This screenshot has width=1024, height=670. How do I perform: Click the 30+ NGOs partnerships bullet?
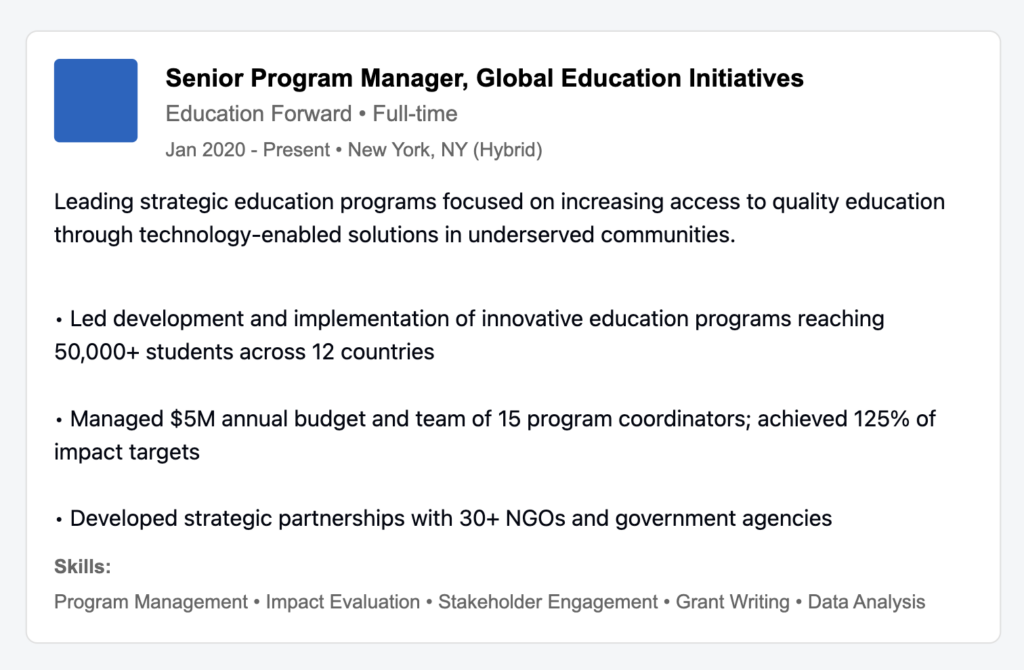coord(443,518)
